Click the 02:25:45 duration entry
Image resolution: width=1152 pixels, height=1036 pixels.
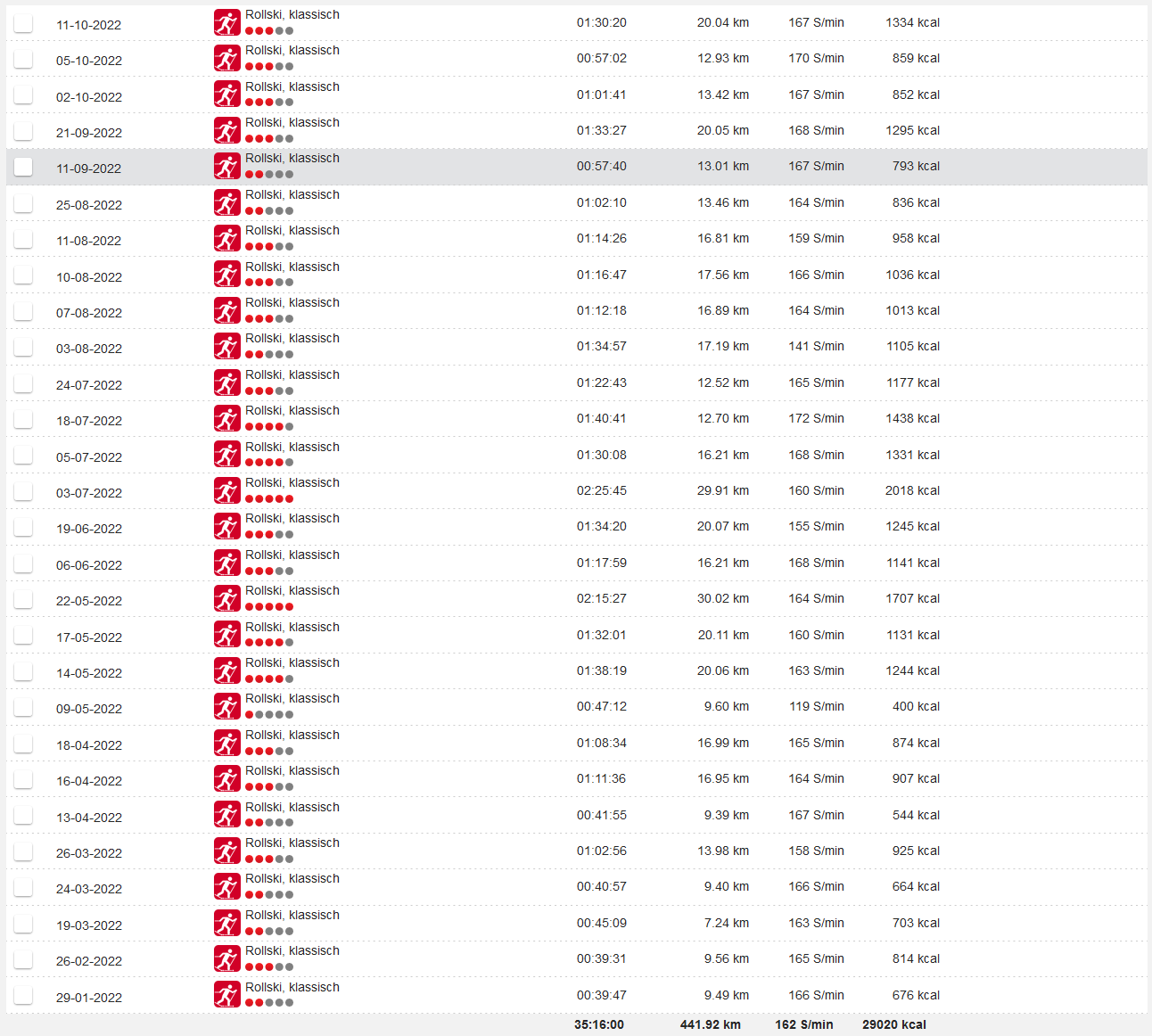pos(601,491)
